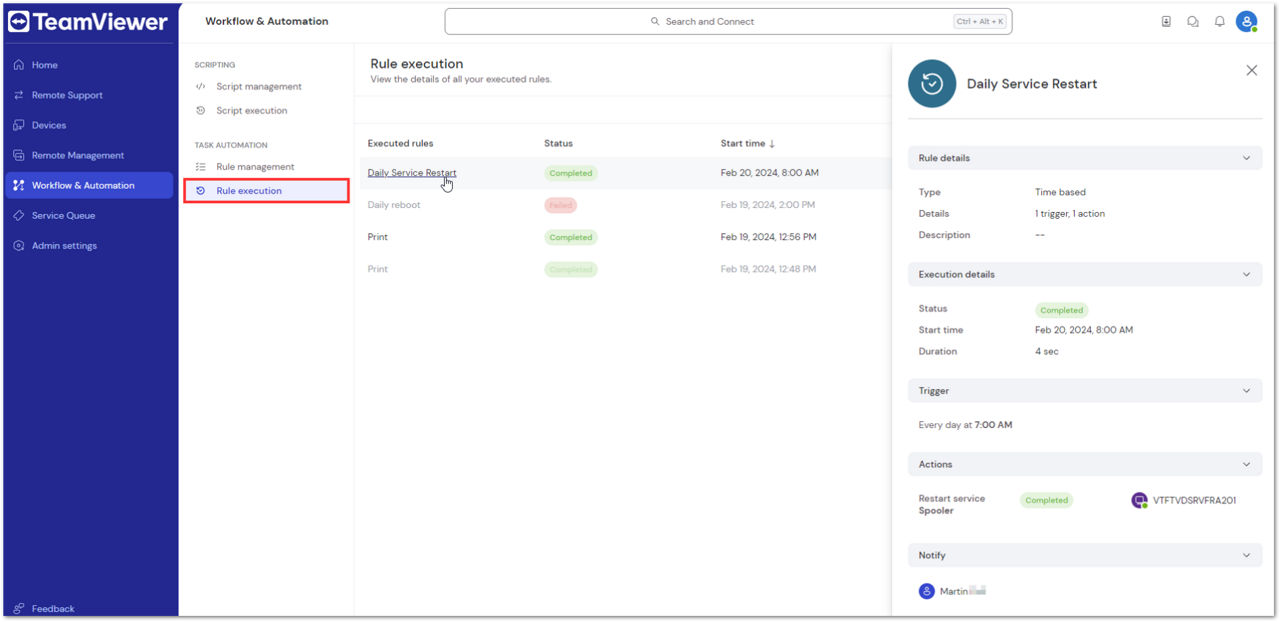This screenshot has width=1280, height=622.
Task: Sort by Start time column
Action: tap(748, 143)
